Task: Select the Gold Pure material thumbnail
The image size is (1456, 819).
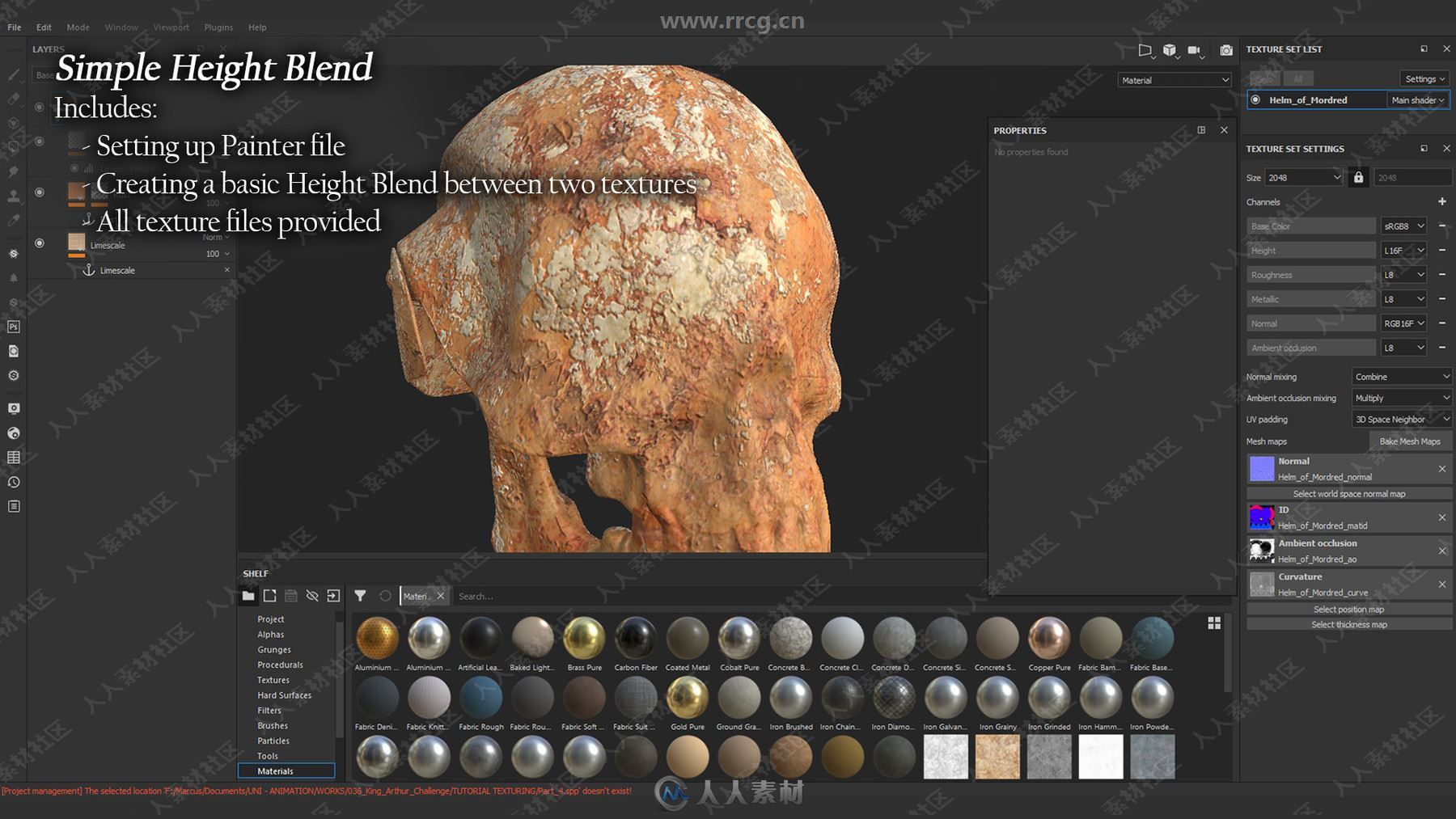Action: pos(688,698)
